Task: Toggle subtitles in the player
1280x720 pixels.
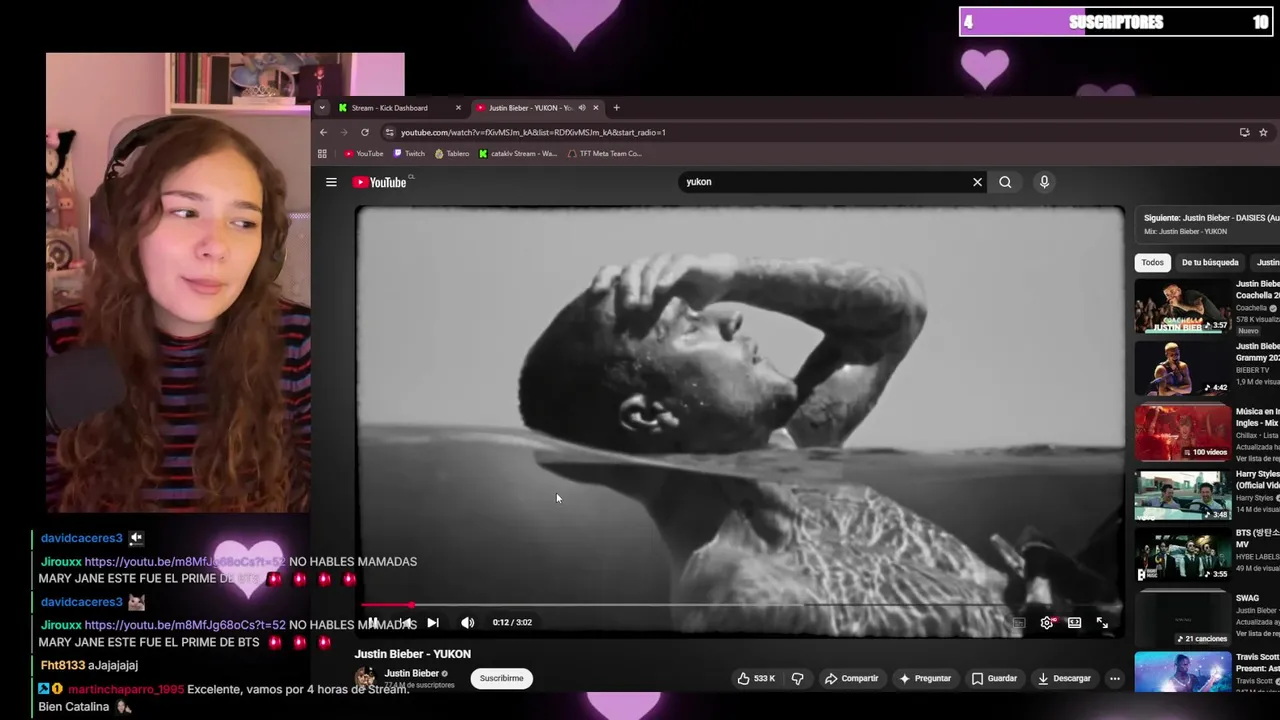Action: tap(1019, 623)
